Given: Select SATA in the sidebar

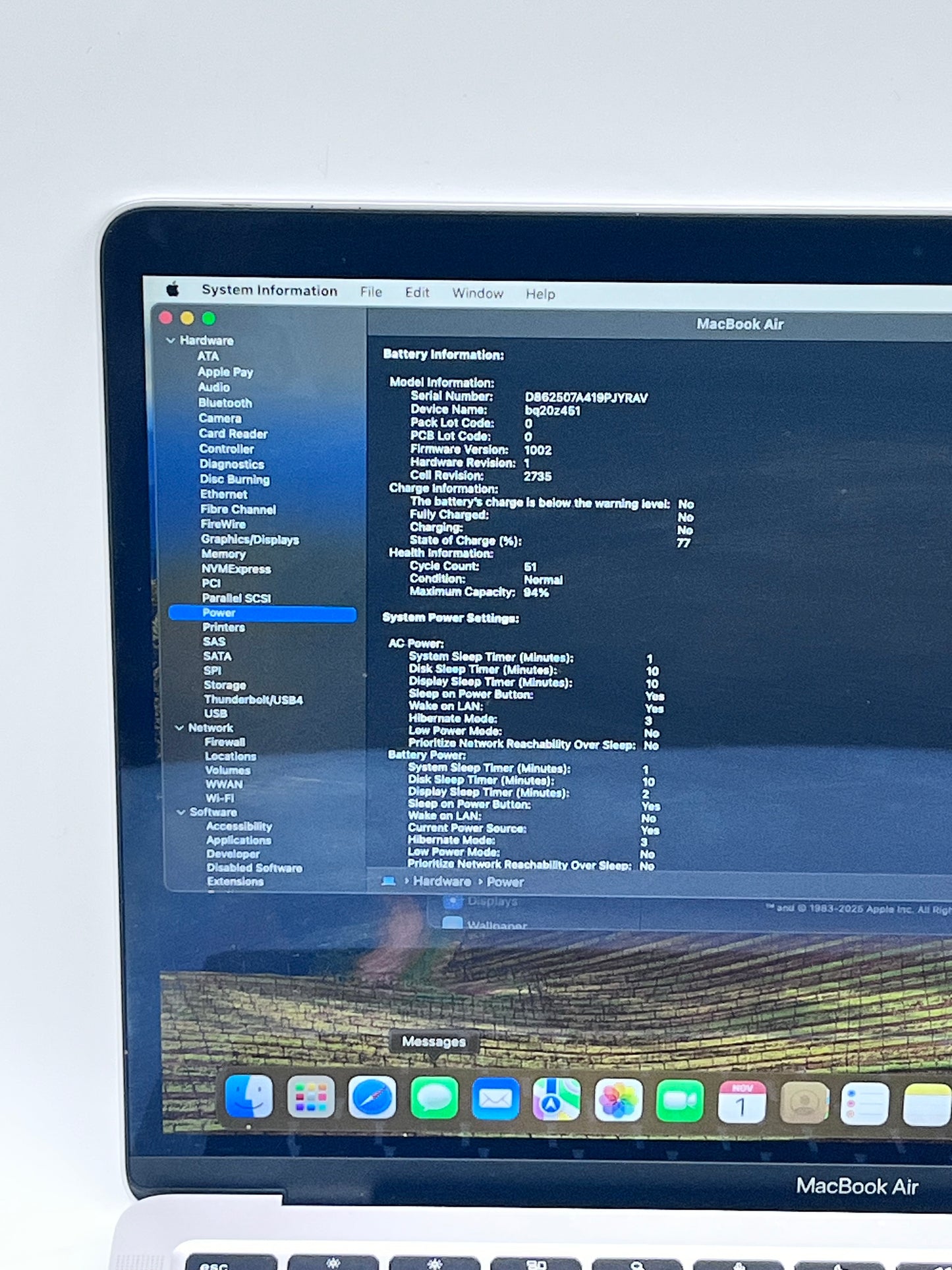Looking at the screenshot, I should [217, 656].
